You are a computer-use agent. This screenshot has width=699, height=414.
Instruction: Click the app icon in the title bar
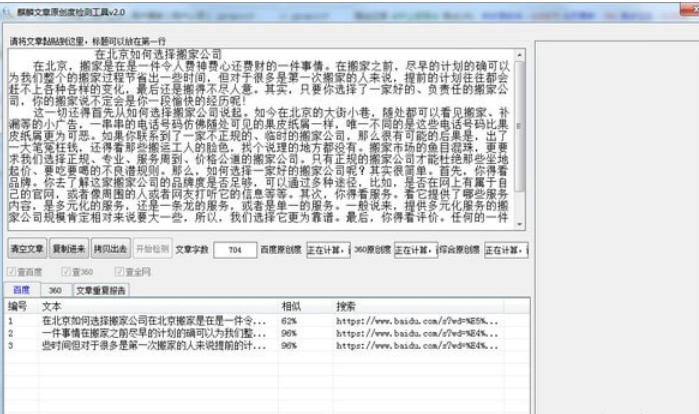(5, 10)
